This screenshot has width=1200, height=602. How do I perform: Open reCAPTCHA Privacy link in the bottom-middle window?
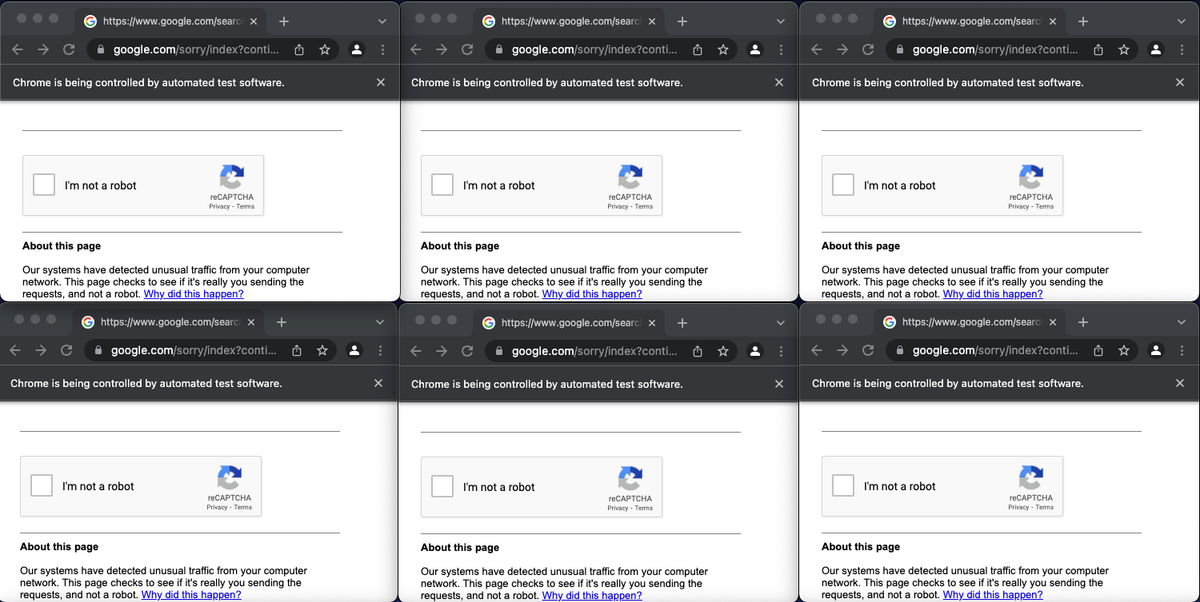(x=617, y=508)
